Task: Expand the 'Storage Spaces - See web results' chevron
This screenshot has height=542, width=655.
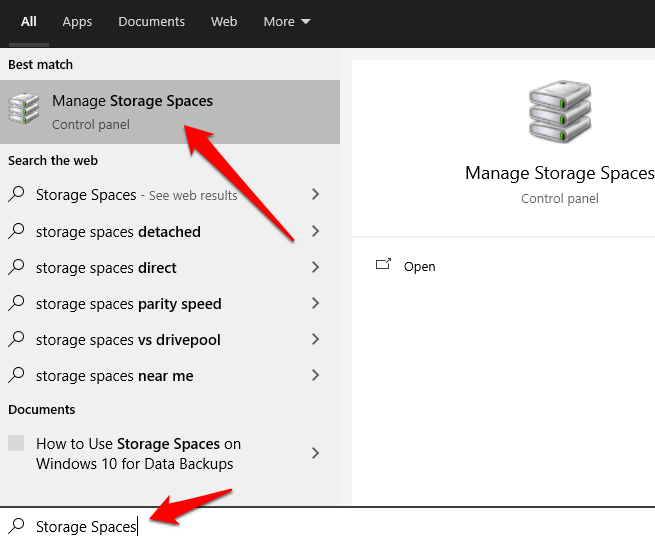Action: [x=316, y=195]
